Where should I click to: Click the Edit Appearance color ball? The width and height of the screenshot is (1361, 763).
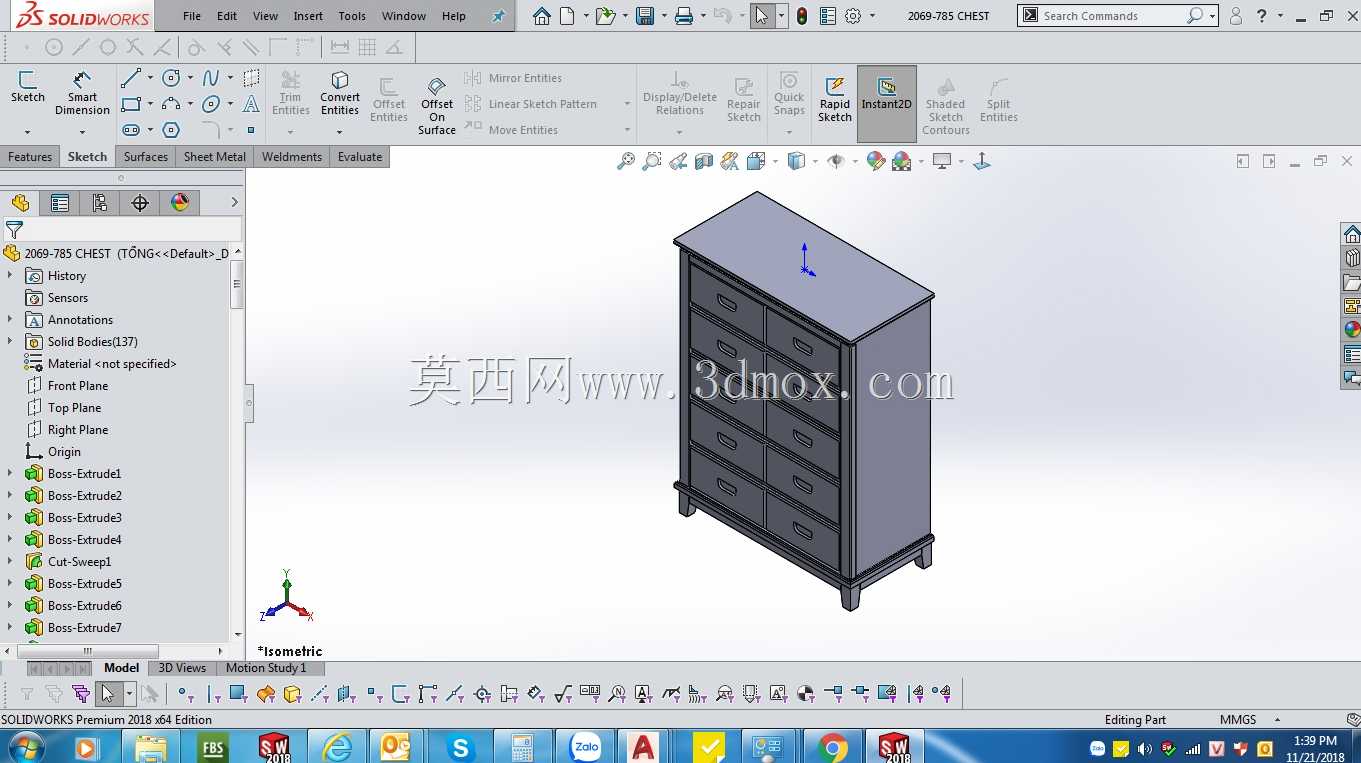coord(876,161)
